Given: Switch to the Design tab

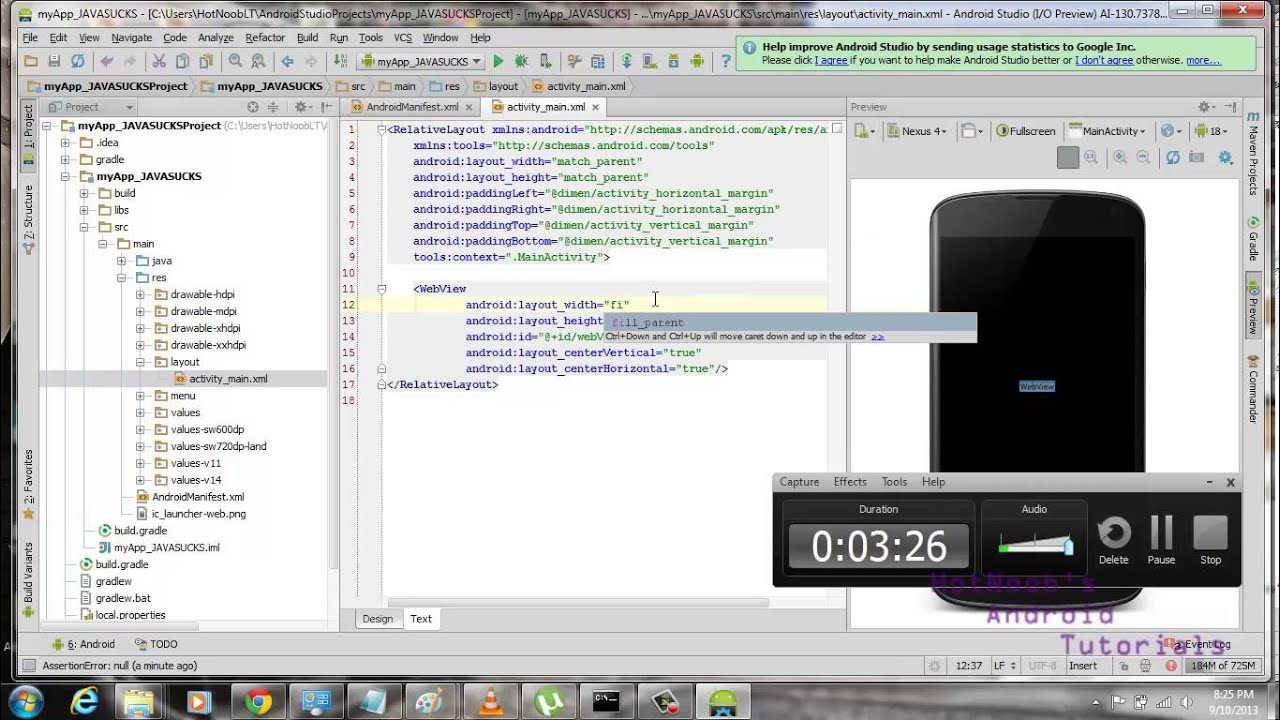Looking at the screenshot, I should [x=378, y=619].
